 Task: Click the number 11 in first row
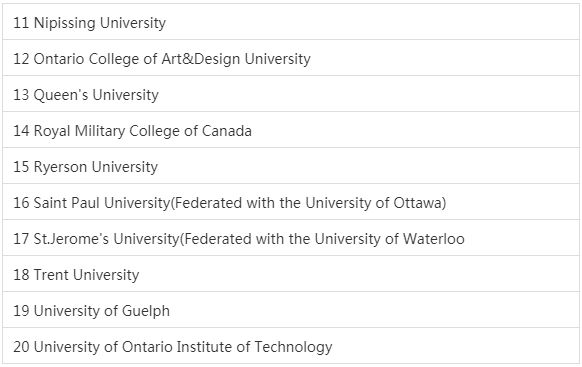pyautogui.click(x=21, y=23)
